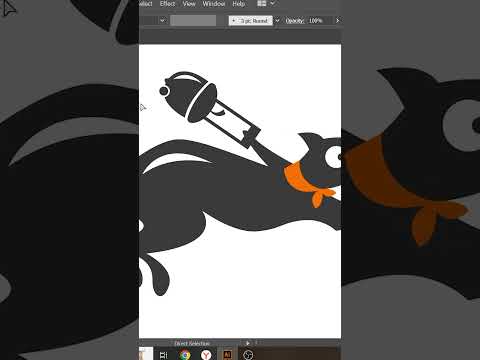Open dropdown arrow left of gray profile field
Image resolution: width=480 pixels, height=360 pixels.
162,21
